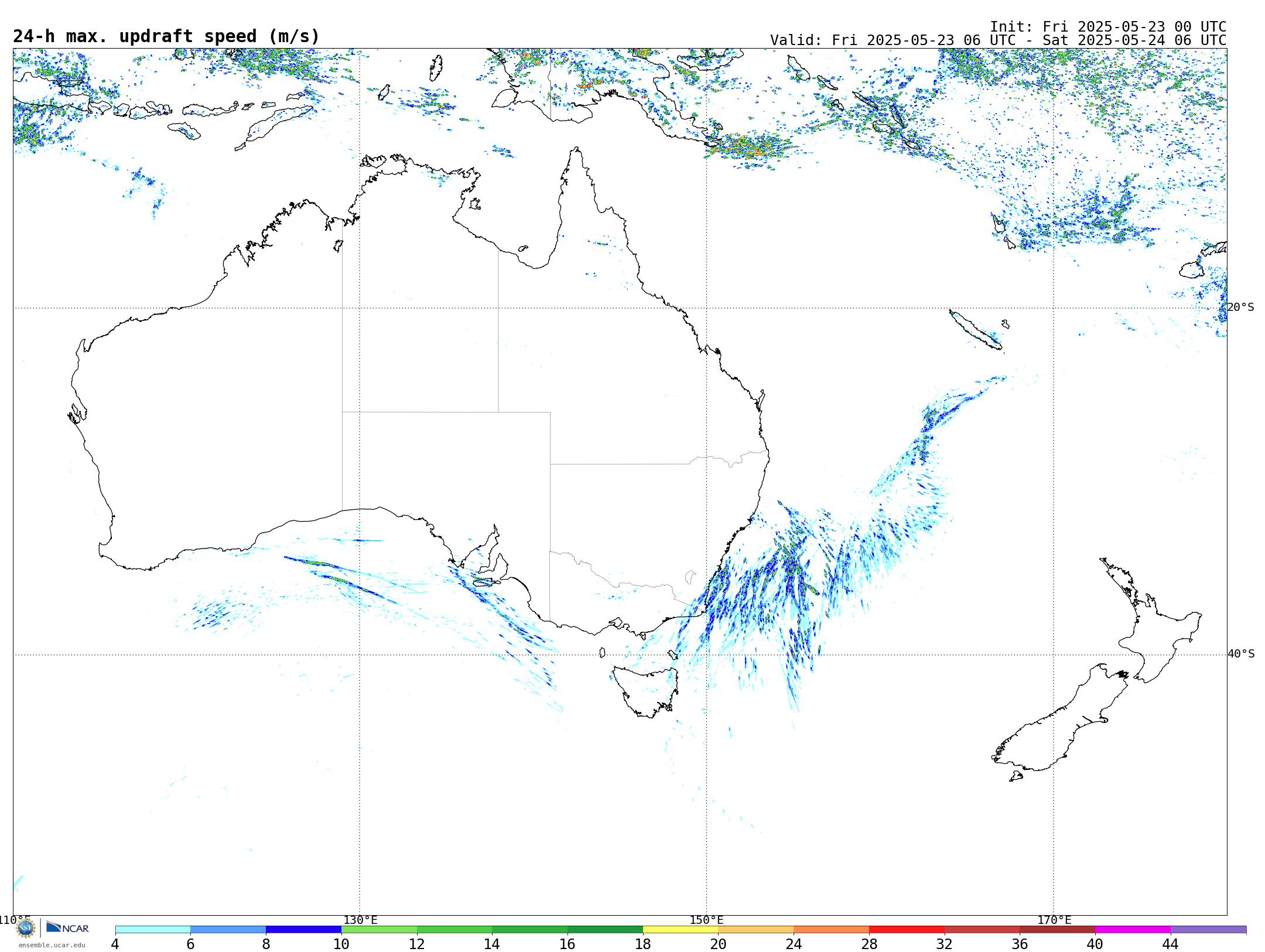Click the colorbar tick label '10'
Viewport: 1265px width, 952px height.
(341, 944)
